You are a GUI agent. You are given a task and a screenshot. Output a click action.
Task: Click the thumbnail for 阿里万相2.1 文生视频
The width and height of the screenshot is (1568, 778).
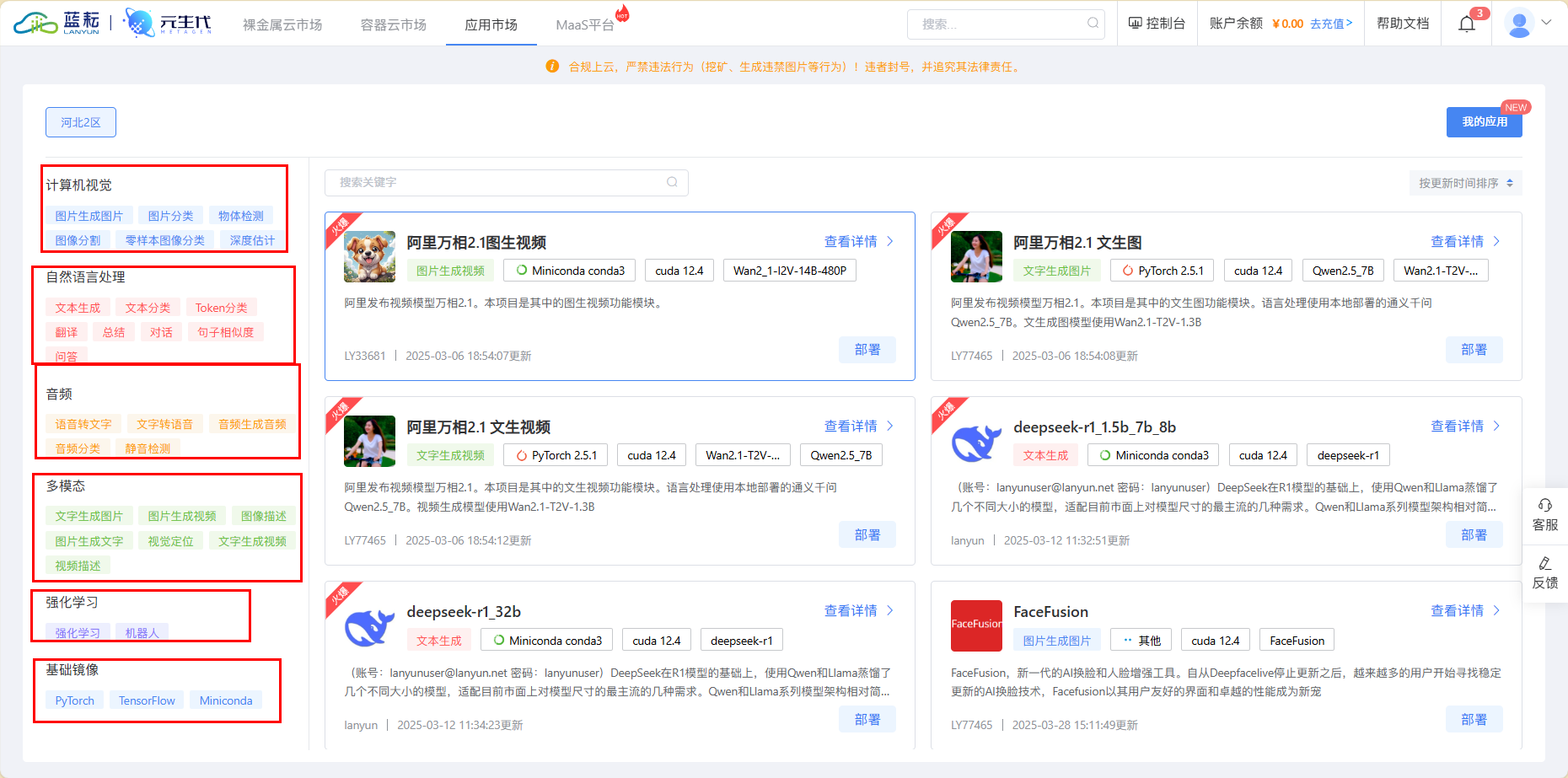(x=369, y=441)
